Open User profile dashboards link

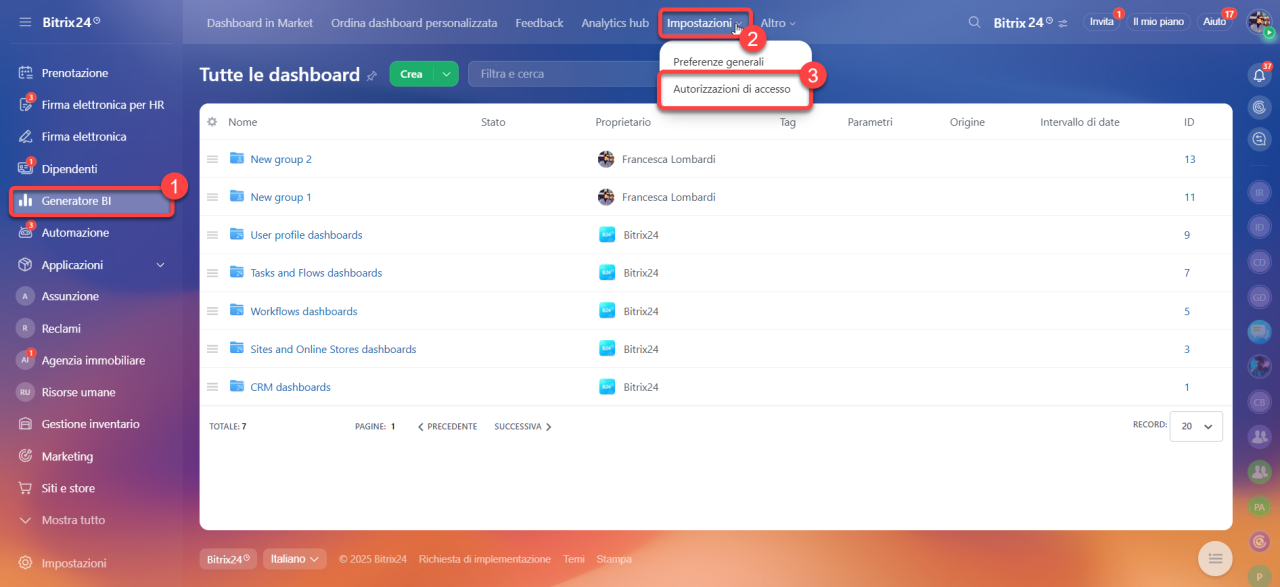tap(306, 235)
